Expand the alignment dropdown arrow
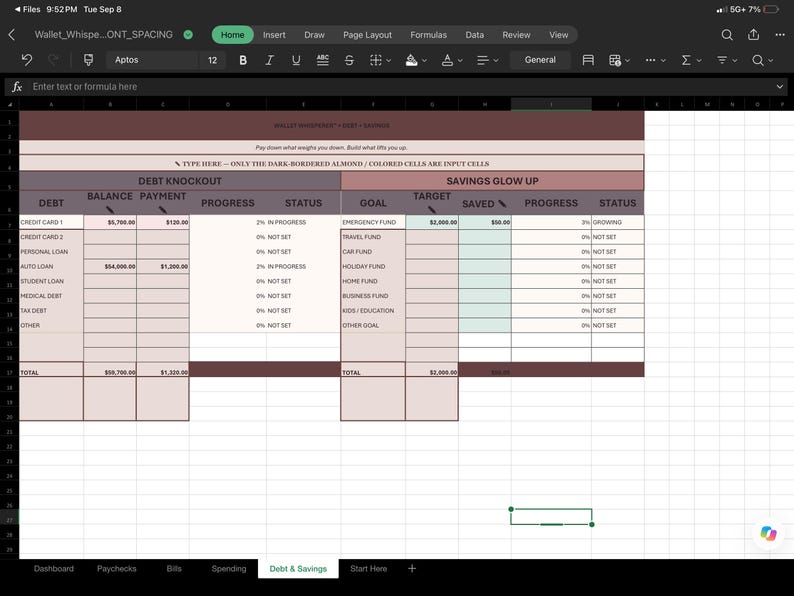Screen dimensions: 794x596 (496, 60)
